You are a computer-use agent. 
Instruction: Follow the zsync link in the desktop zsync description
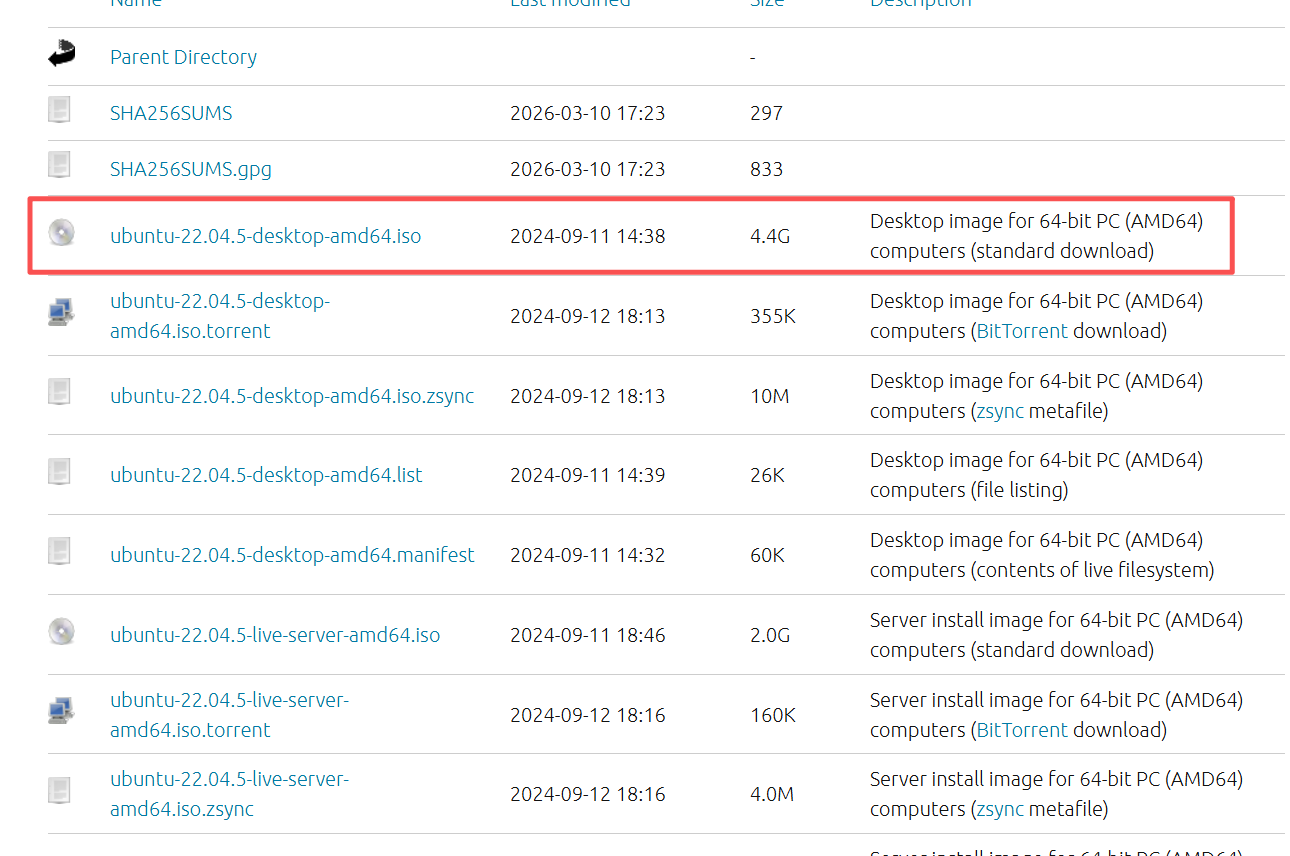[1000, 411]
